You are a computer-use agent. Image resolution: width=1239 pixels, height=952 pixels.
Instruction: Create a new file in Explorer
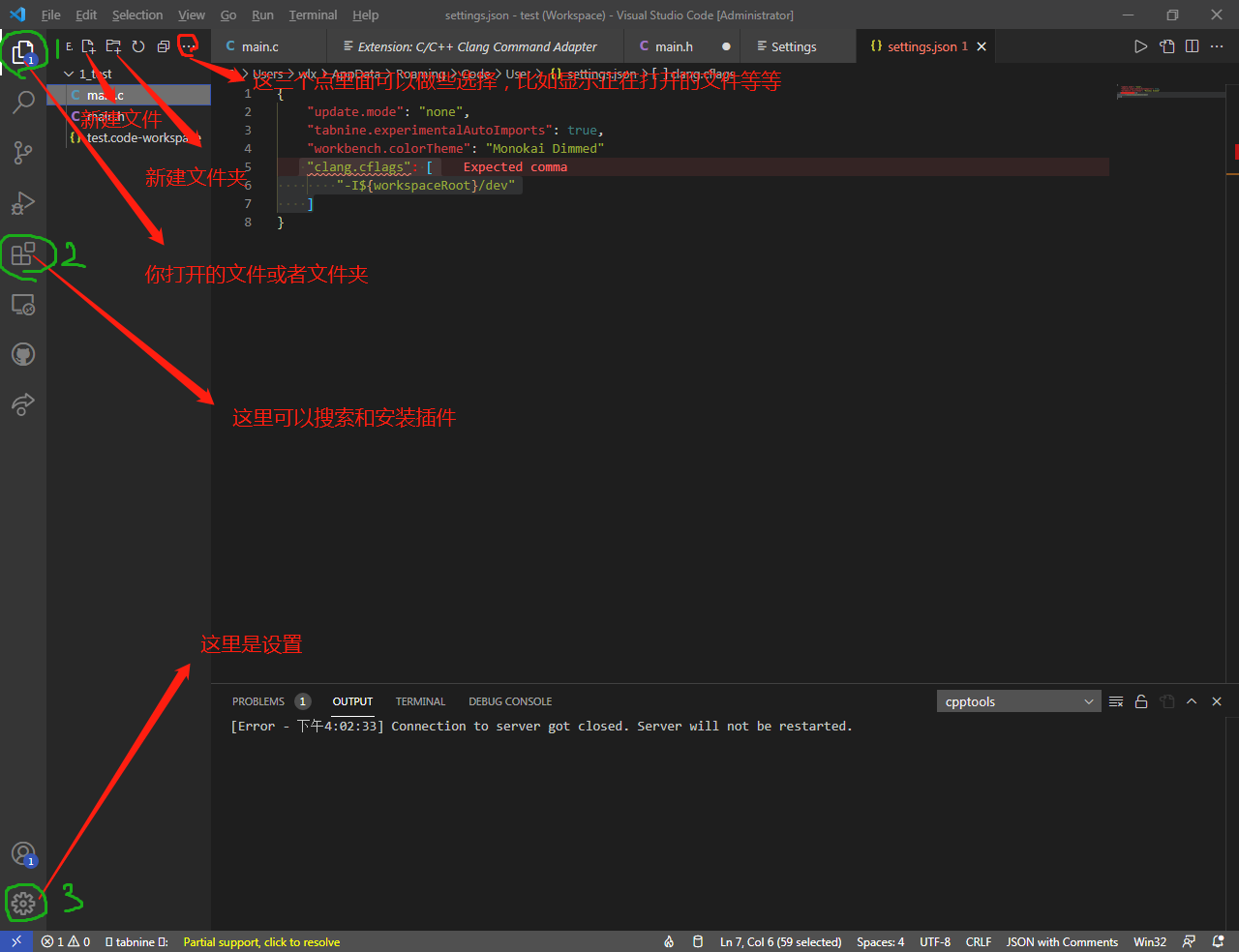coord(88,46)
